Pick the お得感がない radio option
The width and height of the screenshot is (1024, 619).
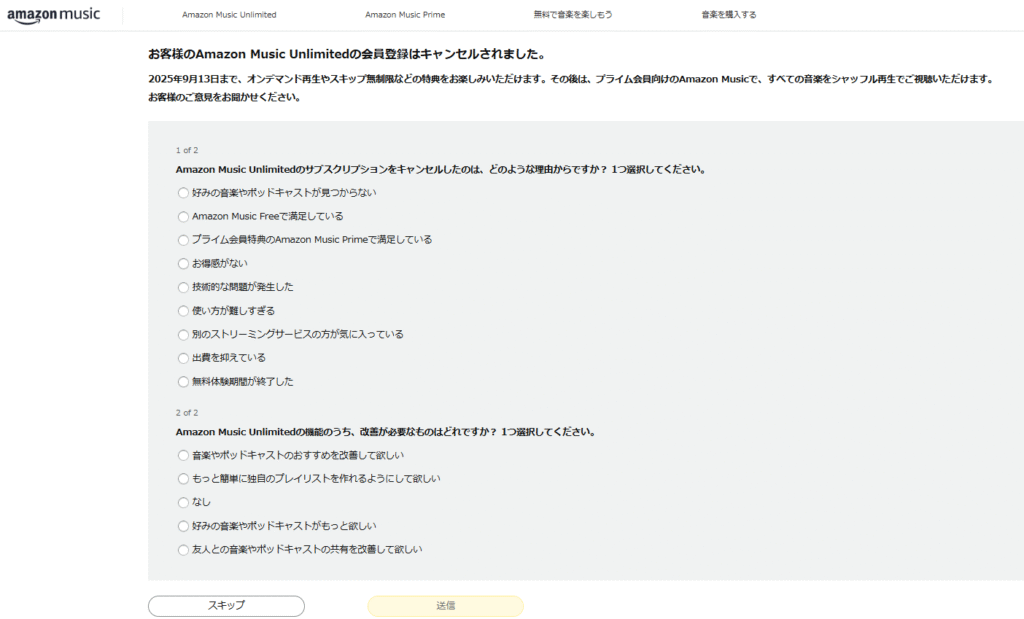(x=184, y=264)
